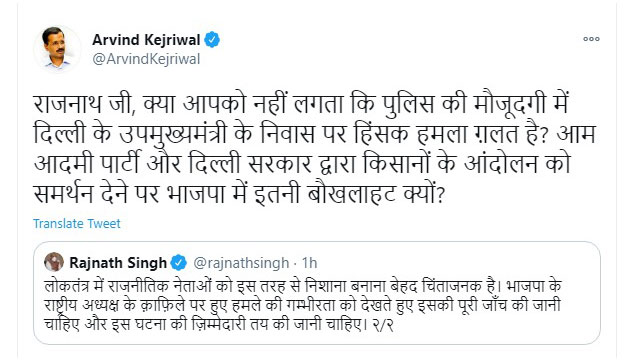640x360 pixels.
Task: Click empty header space in quoted tweet card
Action: [x=457, y=263]
